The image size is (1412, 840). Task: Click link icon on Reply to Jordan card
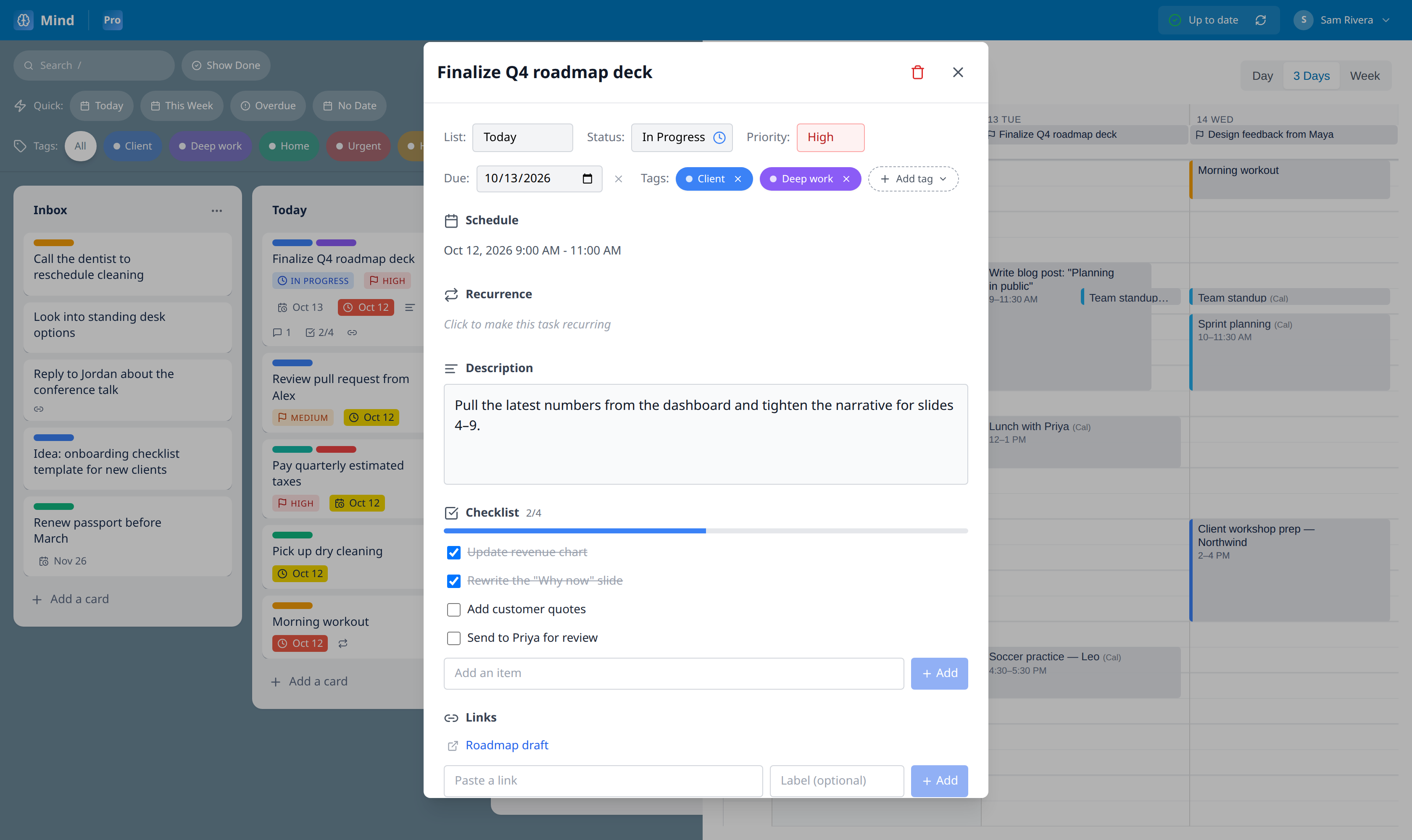coord(39,409)
